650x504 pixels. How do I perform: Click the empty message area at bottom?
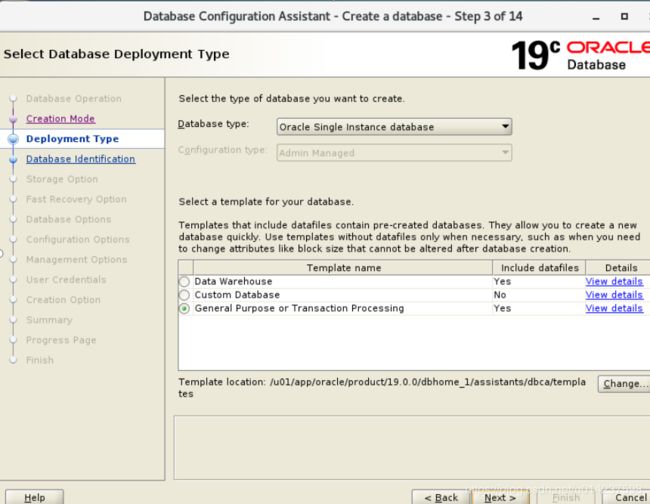(x=412, y=448)
